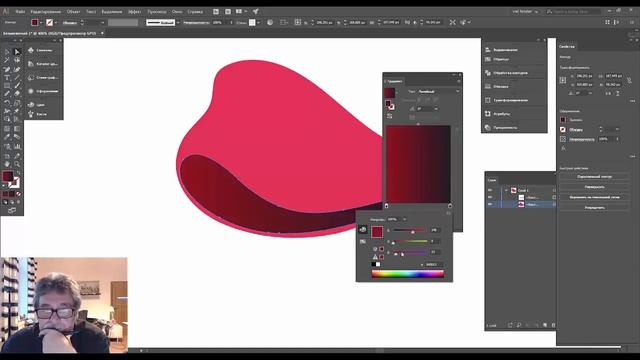This screenshot has height=360, width=640.
Task: Click the GPU performance rocket icon in menu bar
Action: [x=256, y=11]
